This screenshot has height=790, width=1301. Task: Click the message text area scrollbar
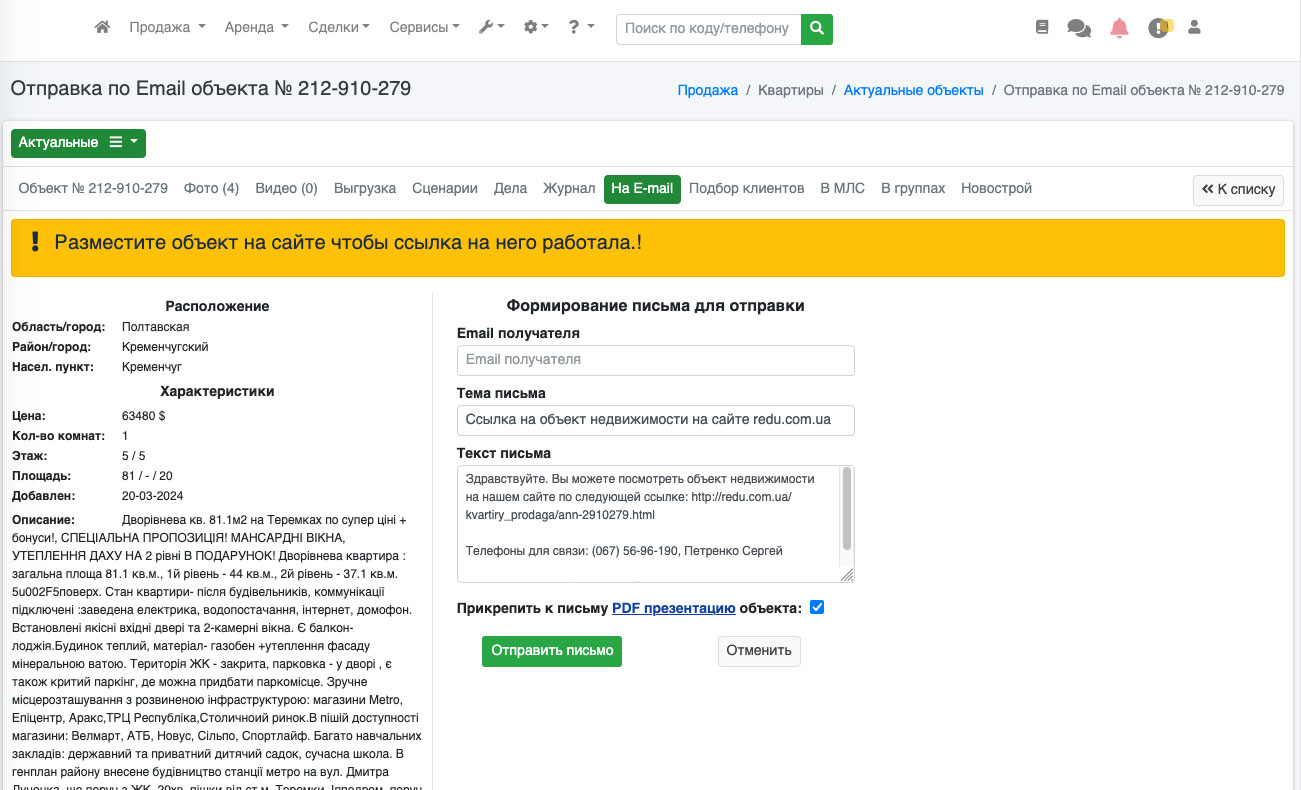[x=847, y=510]
